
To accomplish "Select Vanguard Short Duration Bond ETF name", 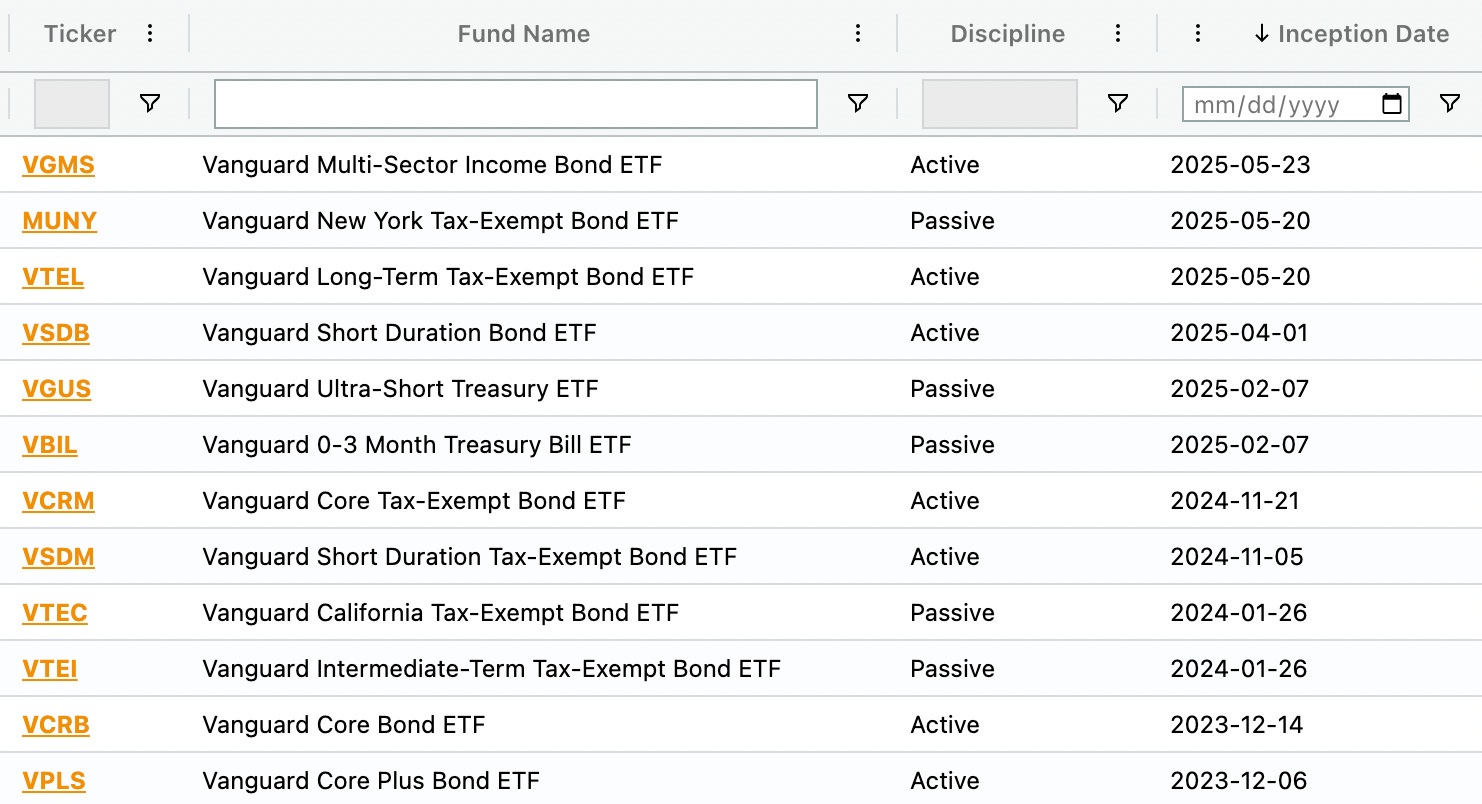I will click(x=399, y=333).
